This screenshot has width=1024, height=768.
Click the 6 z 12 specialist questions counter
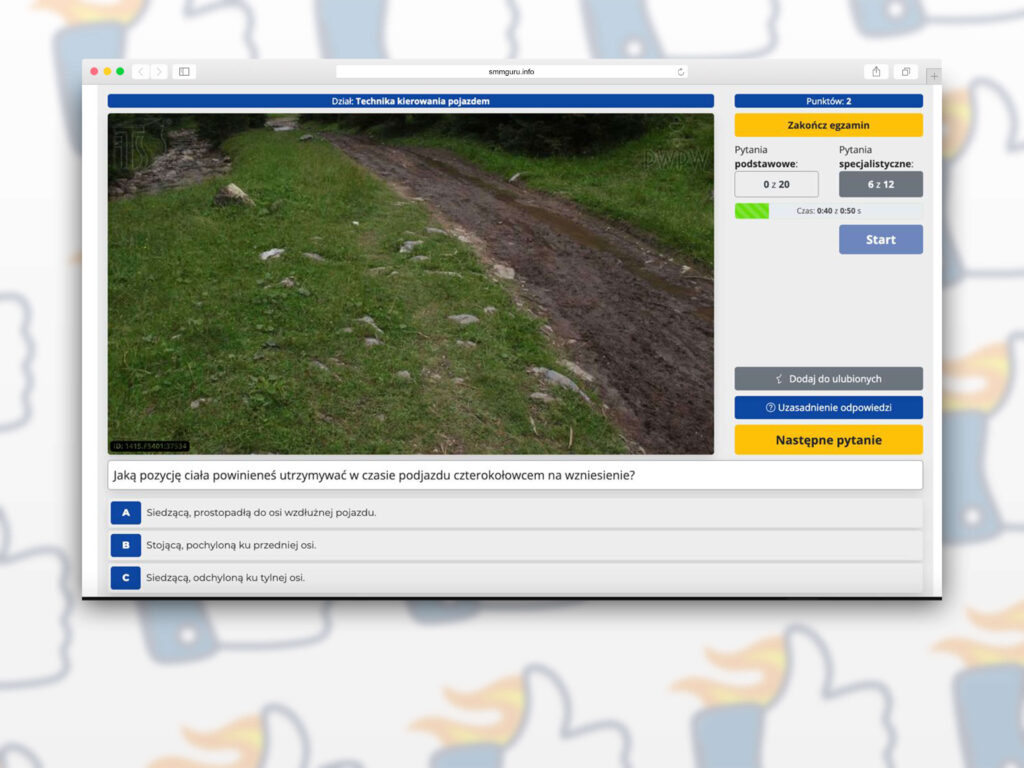880,184
